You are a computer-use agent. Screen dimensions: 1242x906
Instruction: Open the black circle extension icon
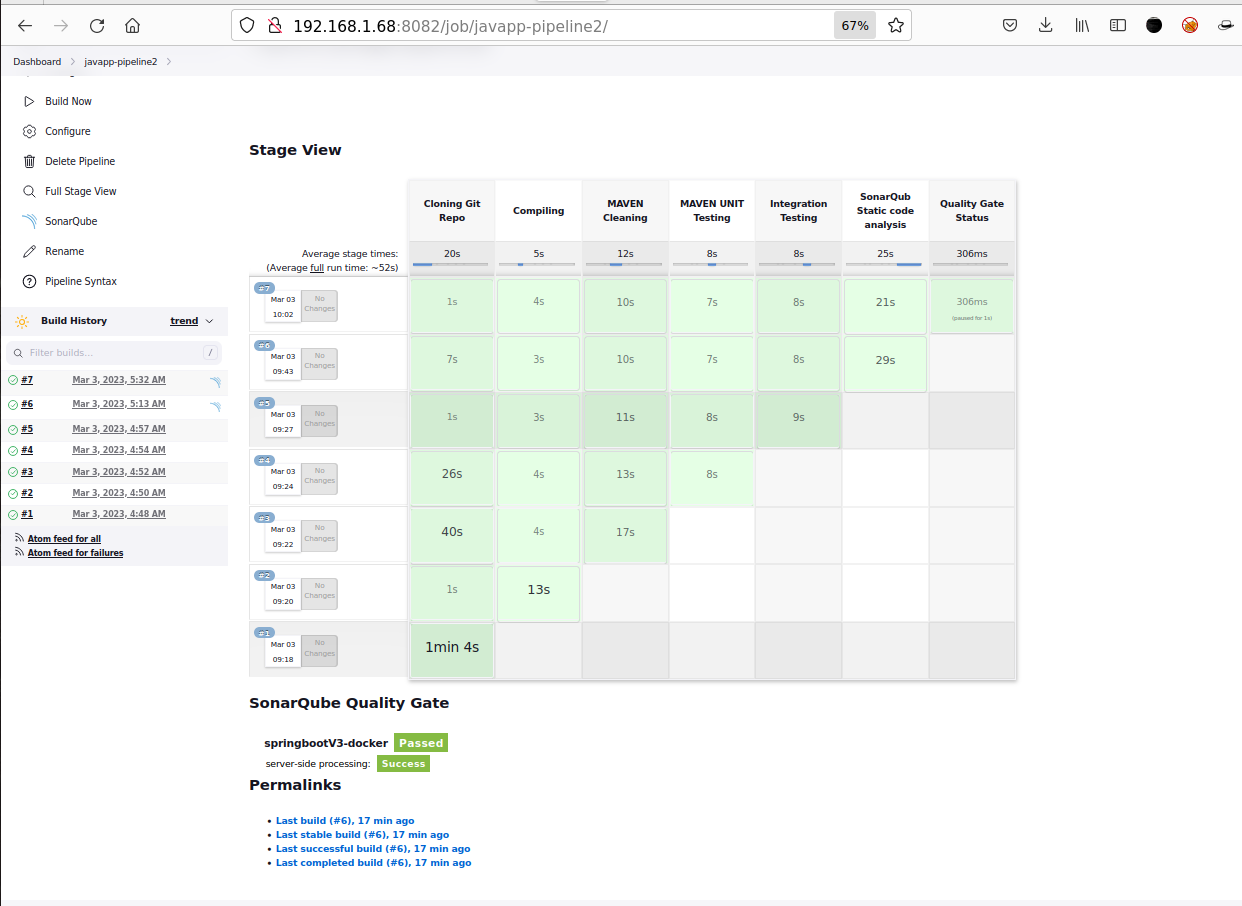click(1154, 26)
